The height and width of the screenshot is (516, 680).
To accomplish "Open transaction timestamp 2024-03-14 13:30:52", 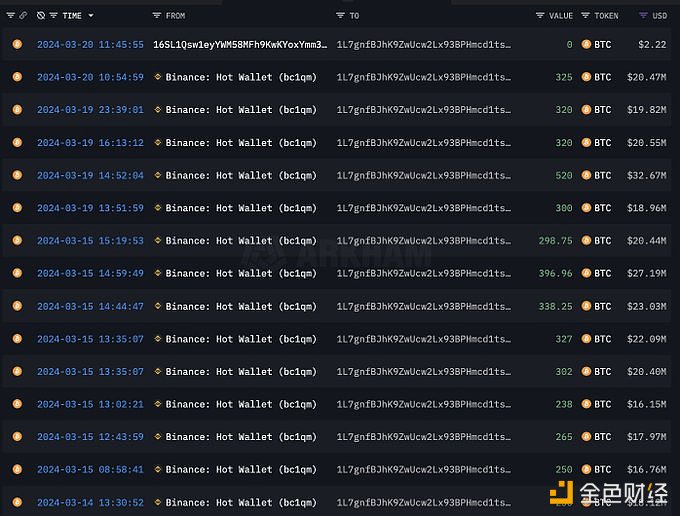I will pos(90,502).
